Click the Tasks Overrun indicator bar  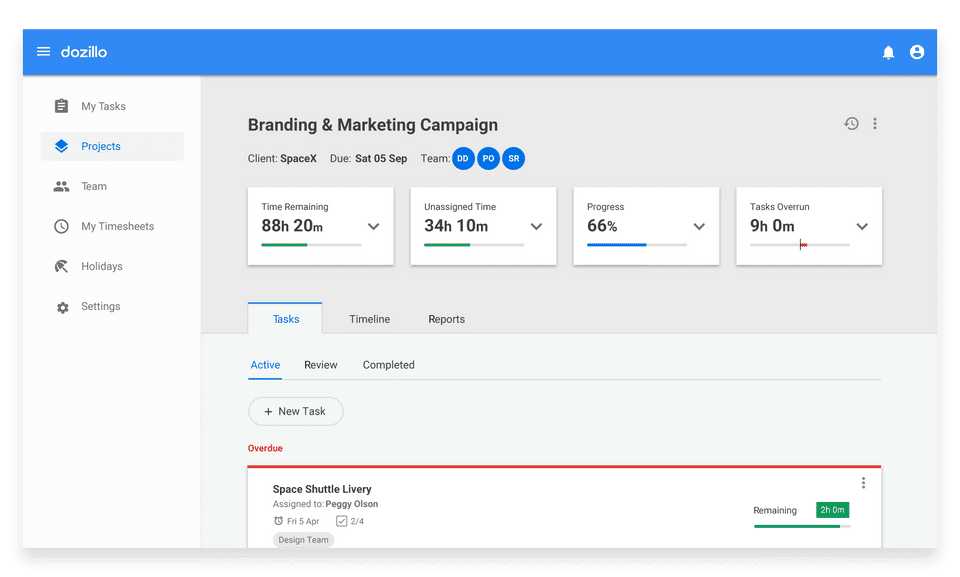tap(800, 245)
